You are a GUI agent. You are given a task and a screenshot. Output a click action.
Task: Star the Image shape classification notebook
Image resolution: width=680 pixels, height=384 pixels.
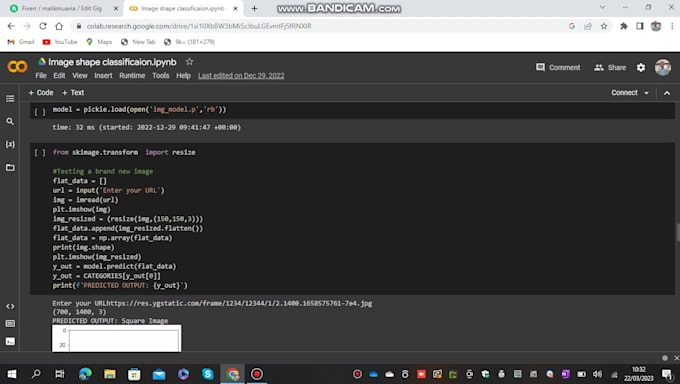pos(190,62)
